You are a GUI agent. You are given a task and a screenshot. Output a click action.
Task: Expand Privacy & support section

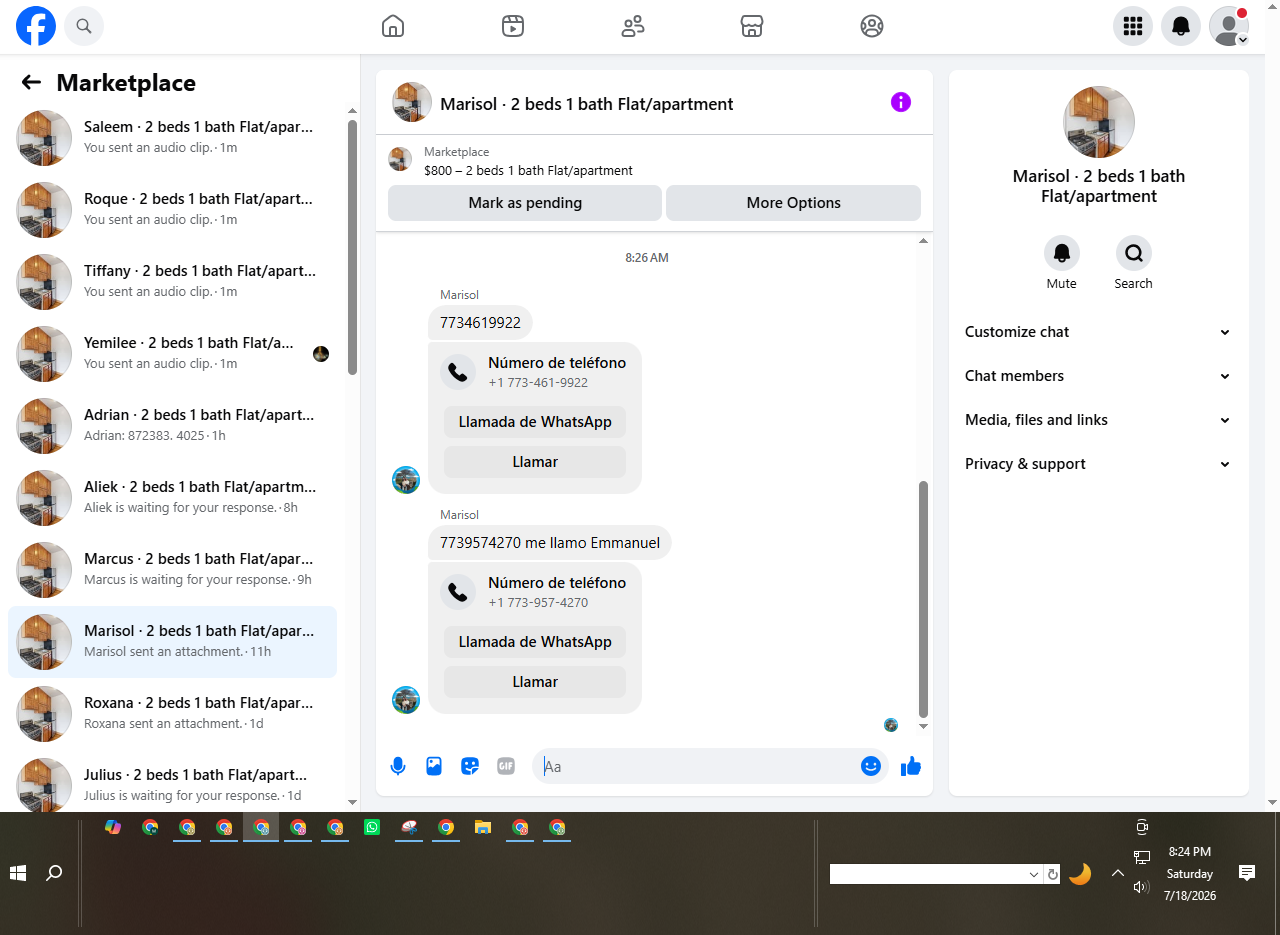(x=1099, y=464)
